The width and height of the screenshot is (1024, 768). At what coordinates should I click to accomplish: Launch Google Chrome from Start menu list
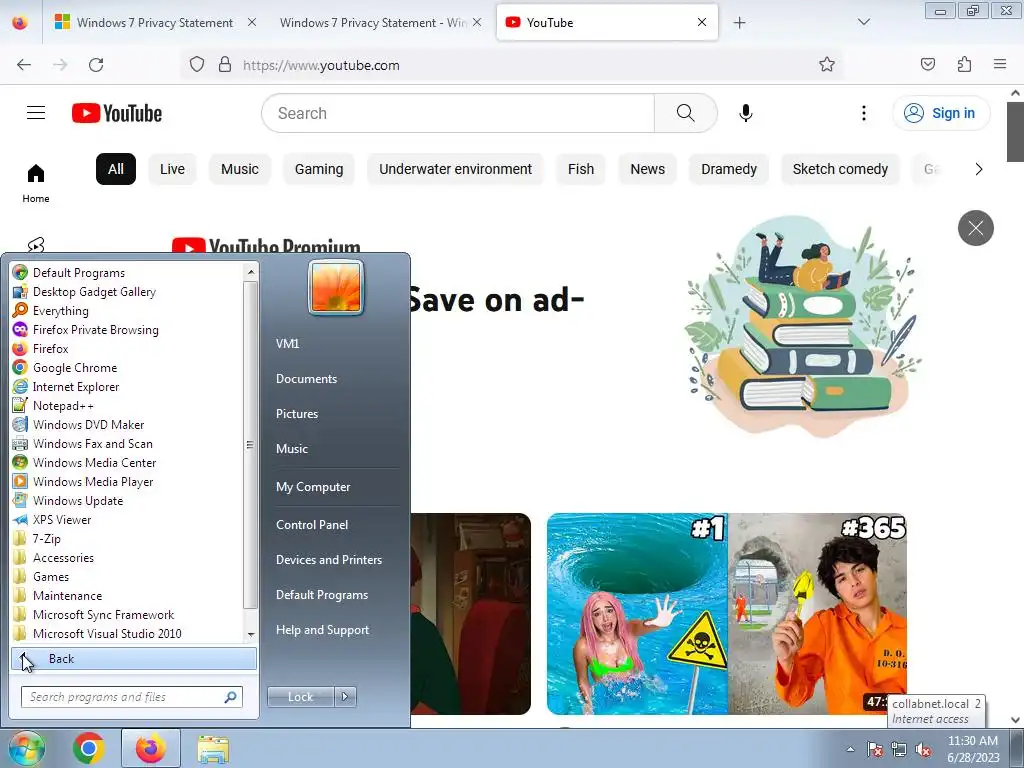(x=74, y=368)
